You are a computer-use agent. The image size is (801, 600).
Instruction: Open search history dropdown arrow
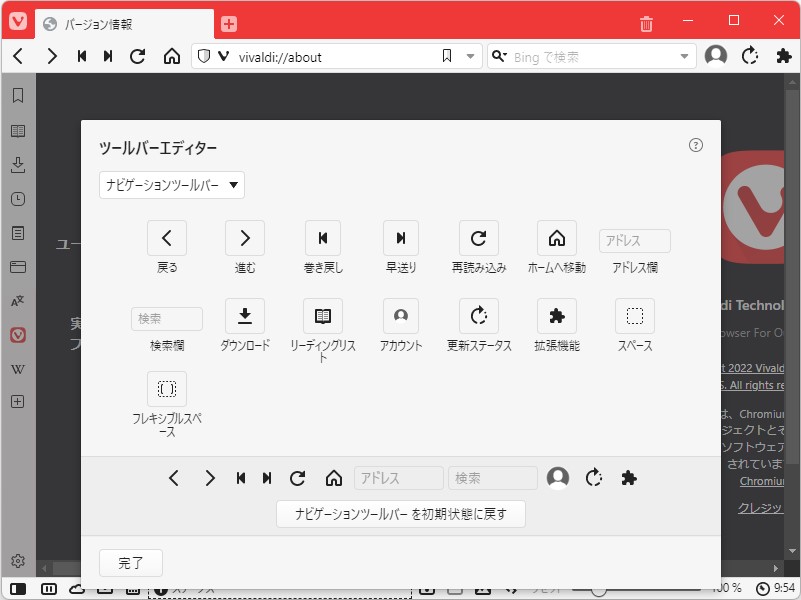point(684,57)
